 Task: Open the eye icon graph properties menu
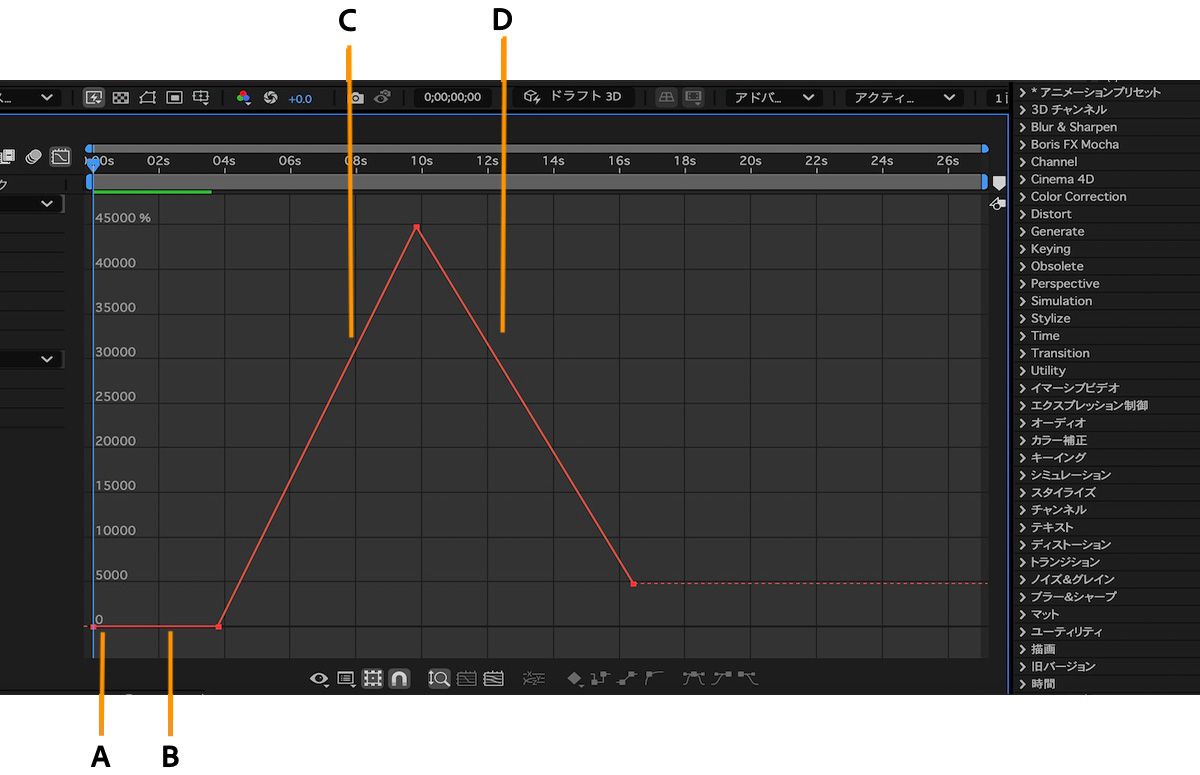(319, 679)
